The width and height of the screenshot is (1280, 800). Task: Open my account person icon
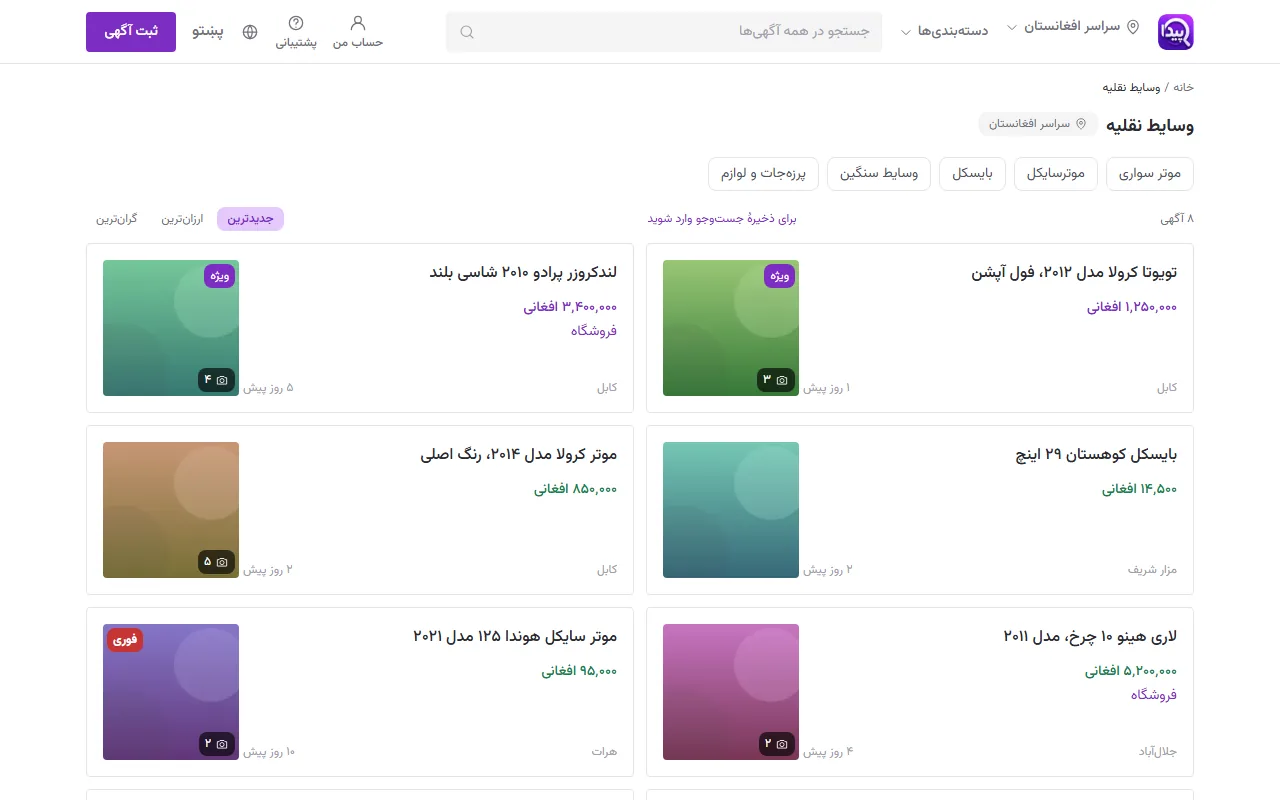click(x=358, y=23)
